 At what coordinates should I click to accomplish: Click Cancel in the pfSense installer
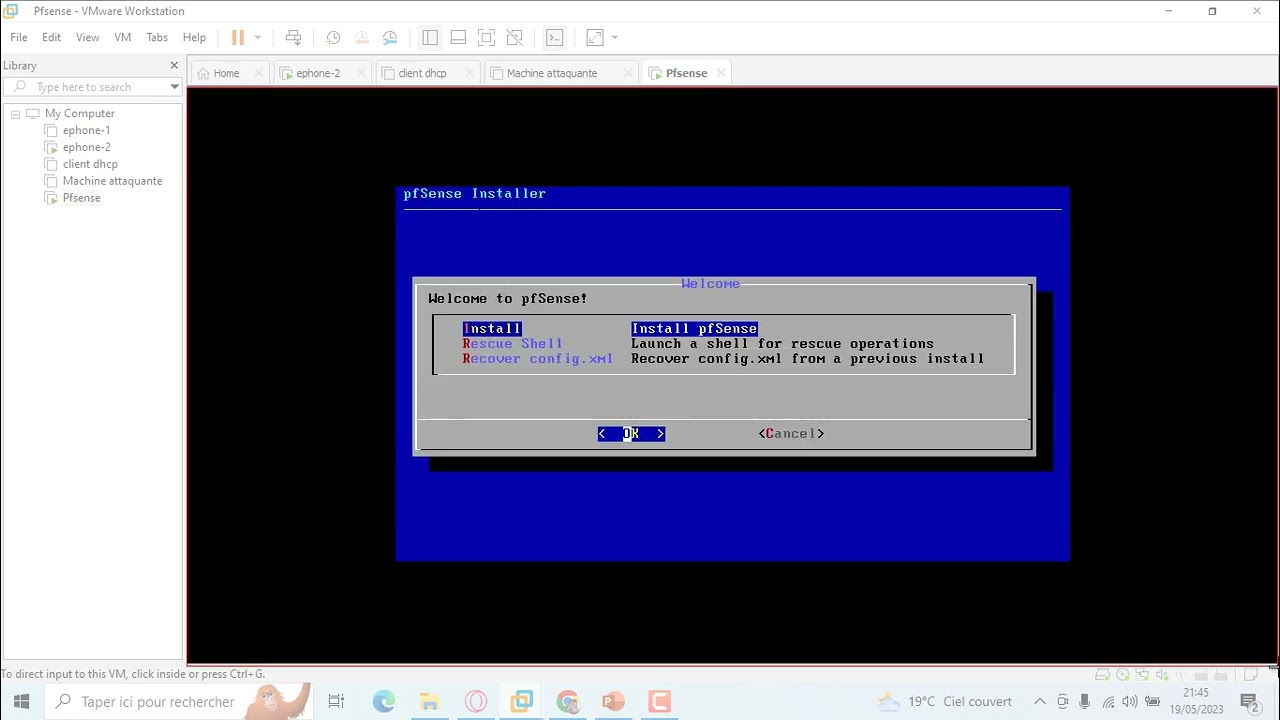tap(791, 433)
